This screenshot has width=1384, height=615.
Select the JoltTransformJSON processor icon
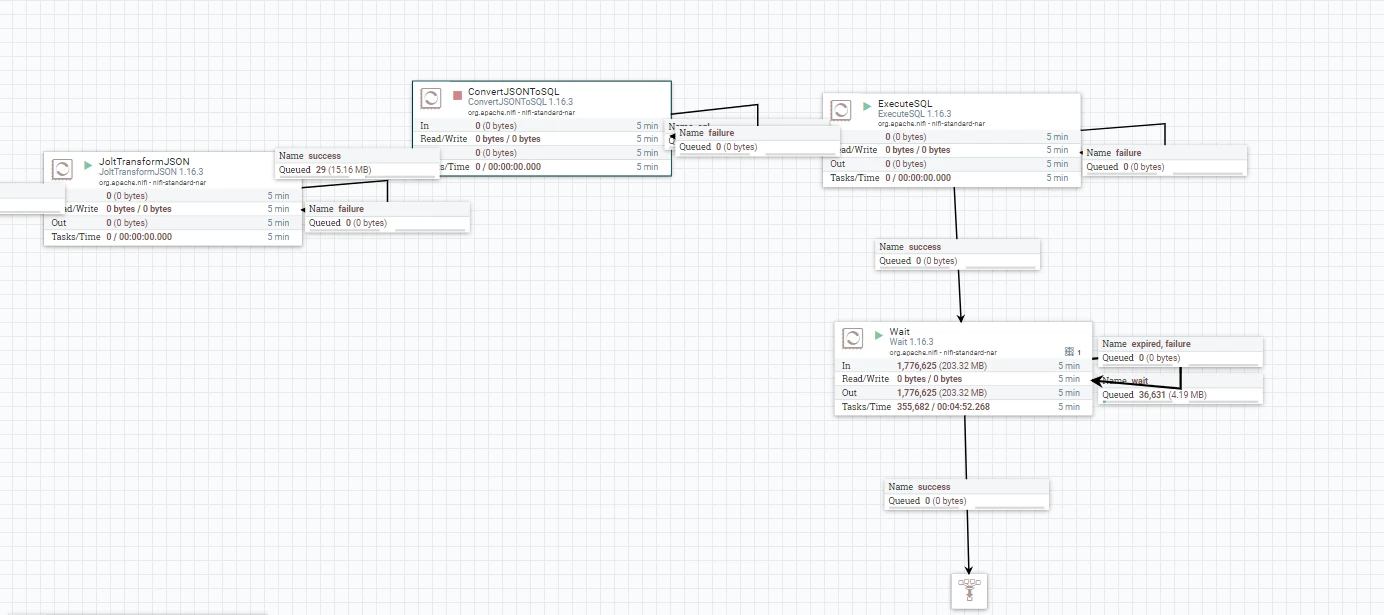(x=62, y=169)
